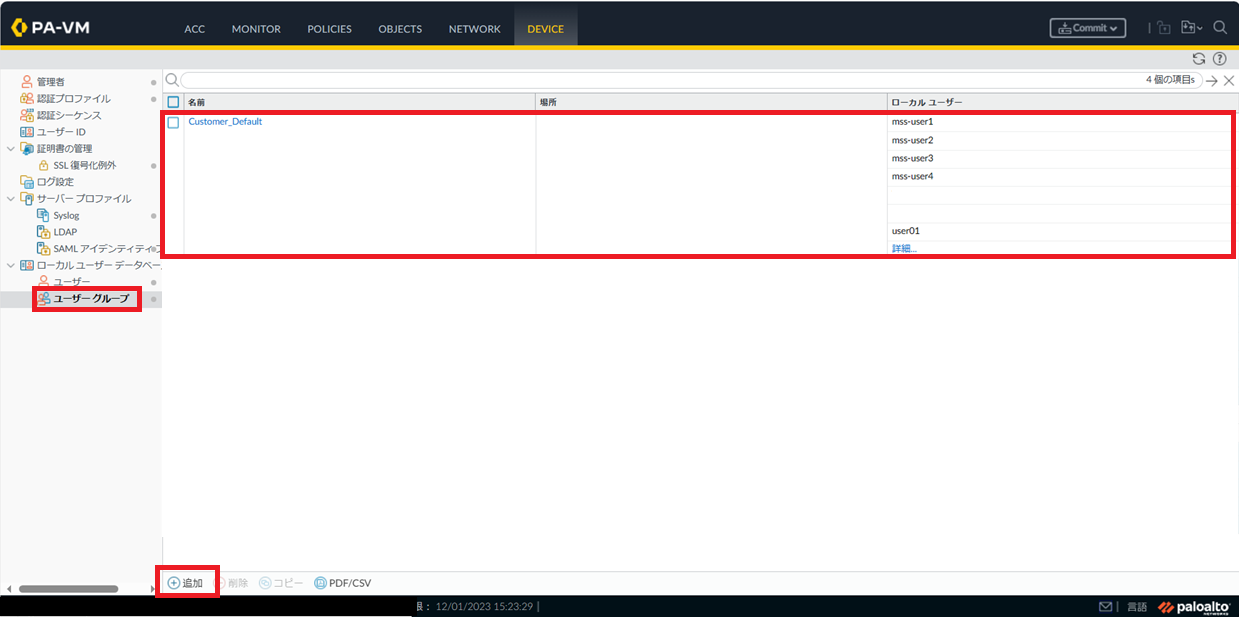Collapse the ローカル ユーザー データベース node
The image size is (1239, 617).
coord(10,265)
